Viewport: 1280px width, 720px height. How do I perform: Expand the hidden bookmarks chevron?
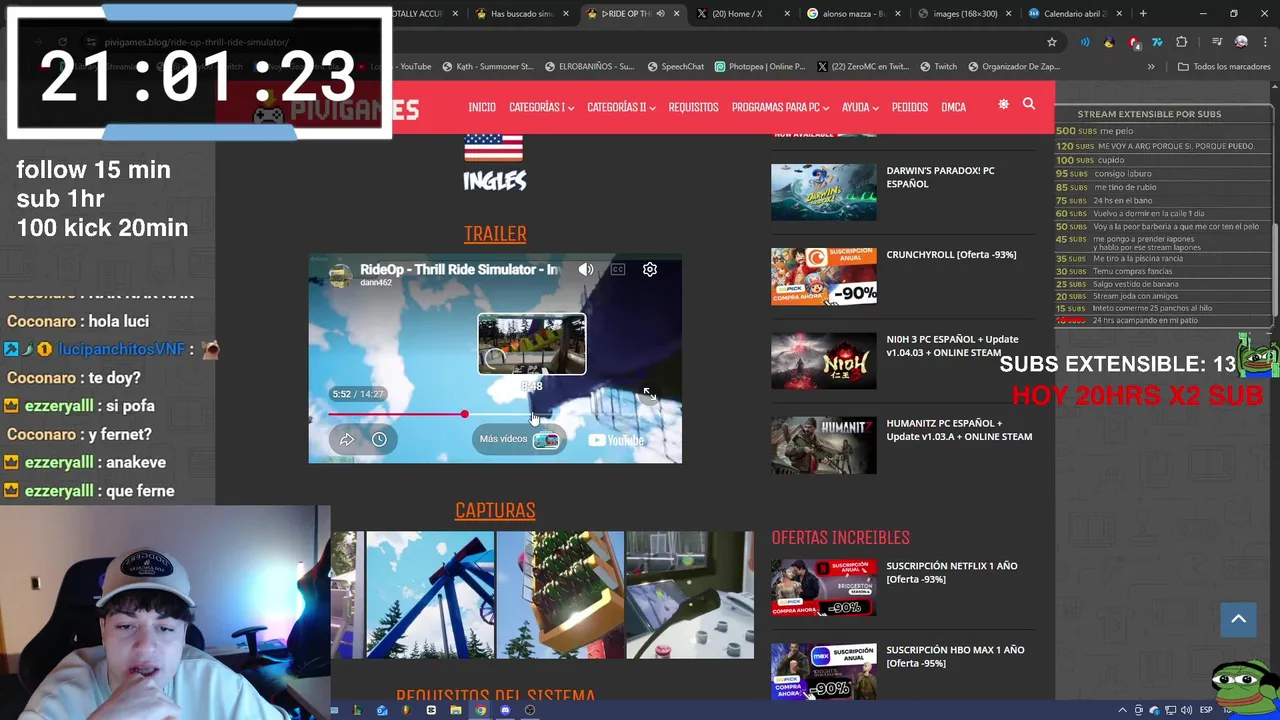(1151, 66)
